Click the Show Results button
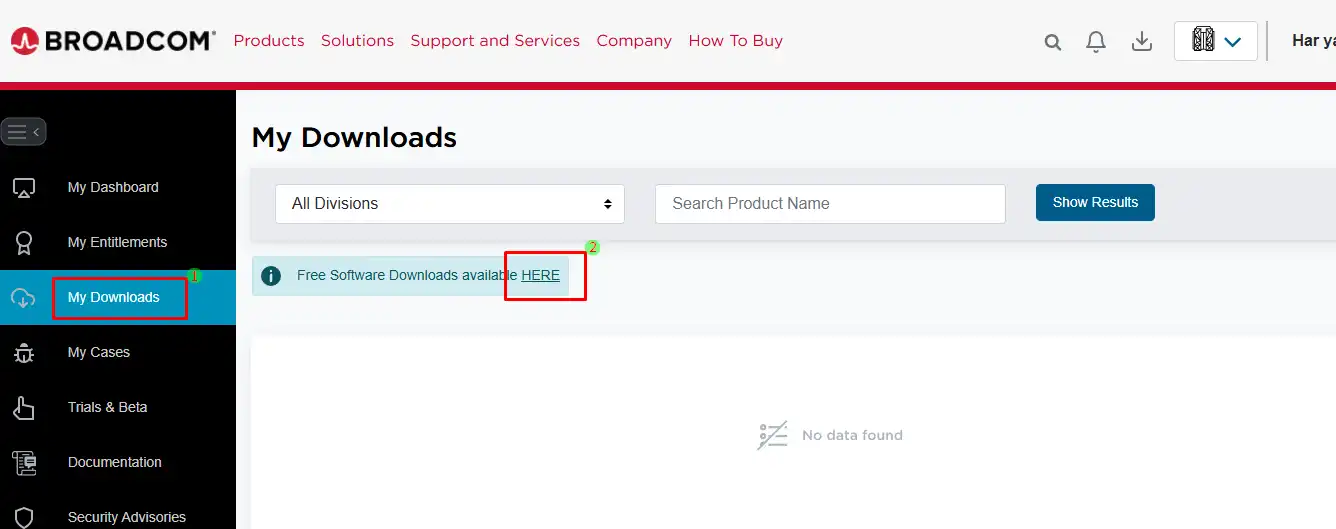Image resolution: width=1336 pixels, height=529 pixels. point(1095,202)
